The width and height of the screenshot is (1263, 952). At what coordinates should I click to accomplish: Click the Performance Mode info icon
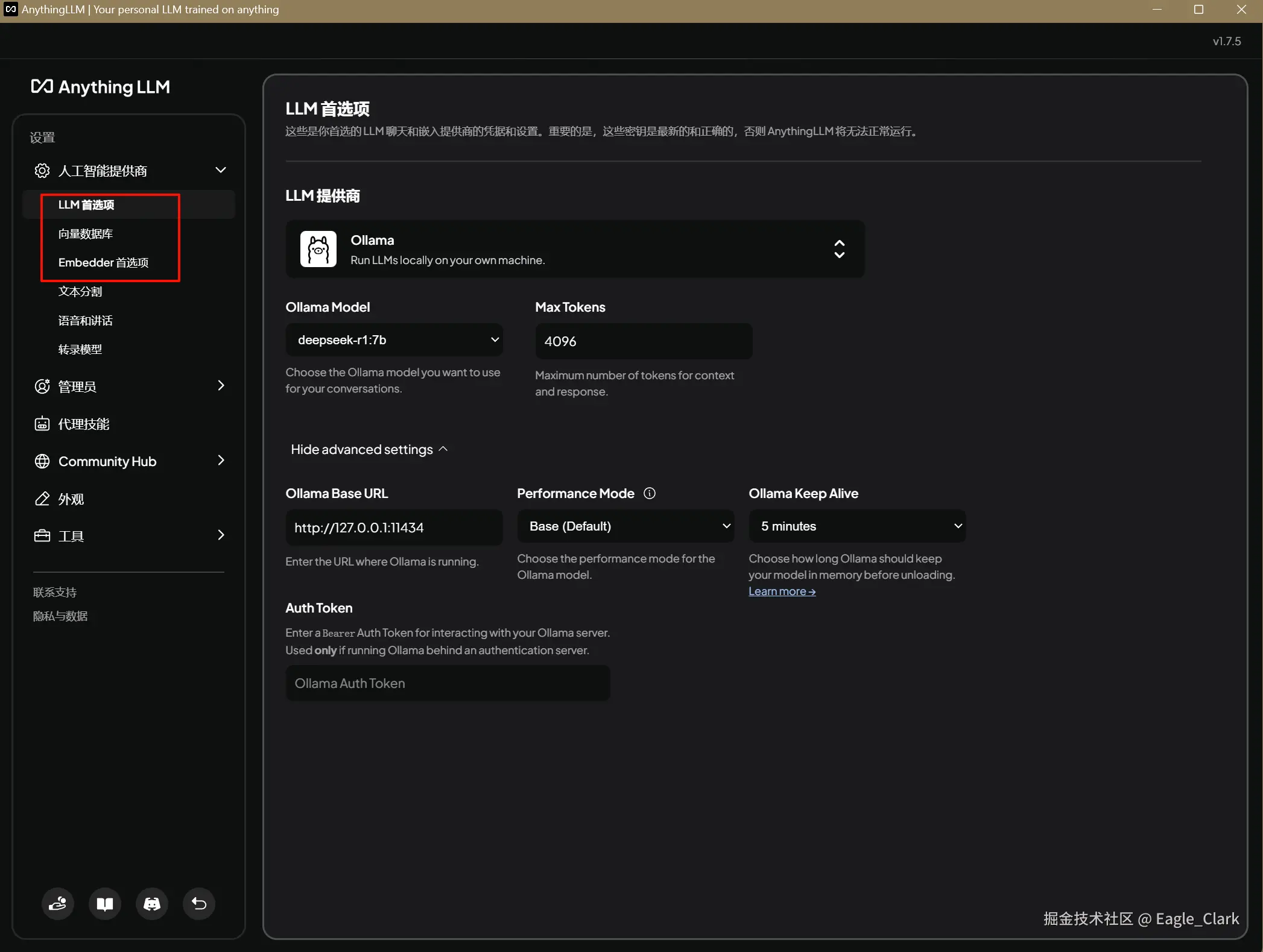click(x=650, y=493)
